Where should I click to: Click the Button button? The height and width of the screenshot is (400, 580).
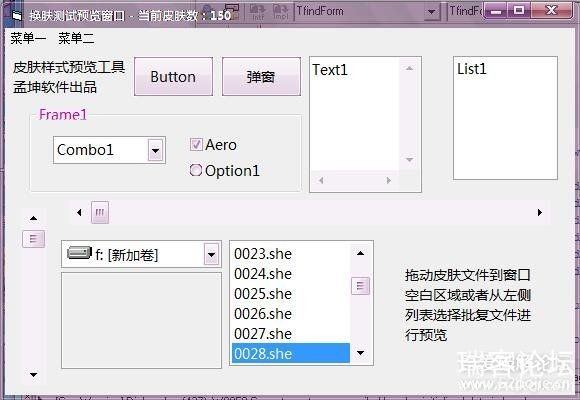[x=173, y=77]
